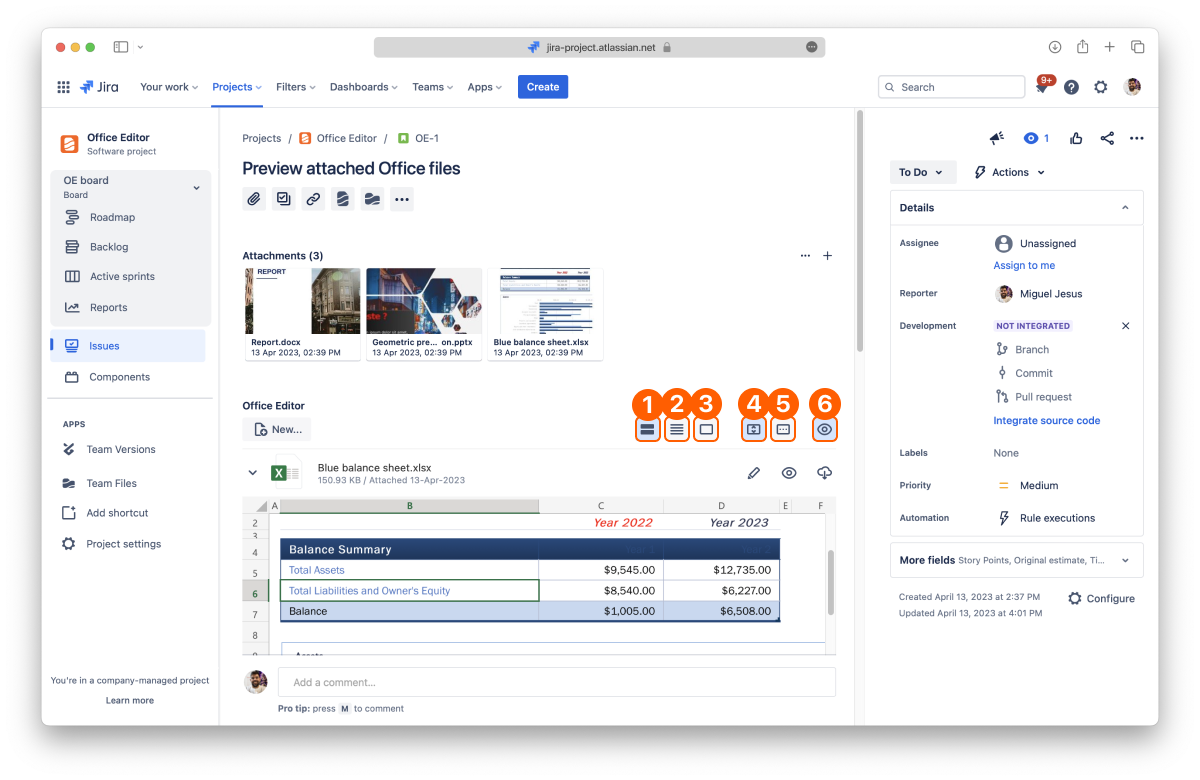The image size is (1200, 780).
Task: Open notifications bell with 9+ badge
Action: (1042, 86)
